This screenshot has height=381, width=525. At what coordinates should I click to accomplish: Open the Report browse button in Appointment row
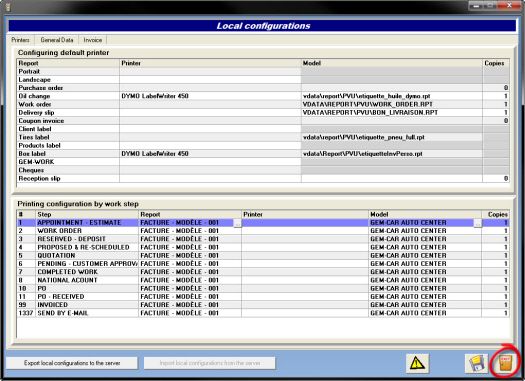237,223
